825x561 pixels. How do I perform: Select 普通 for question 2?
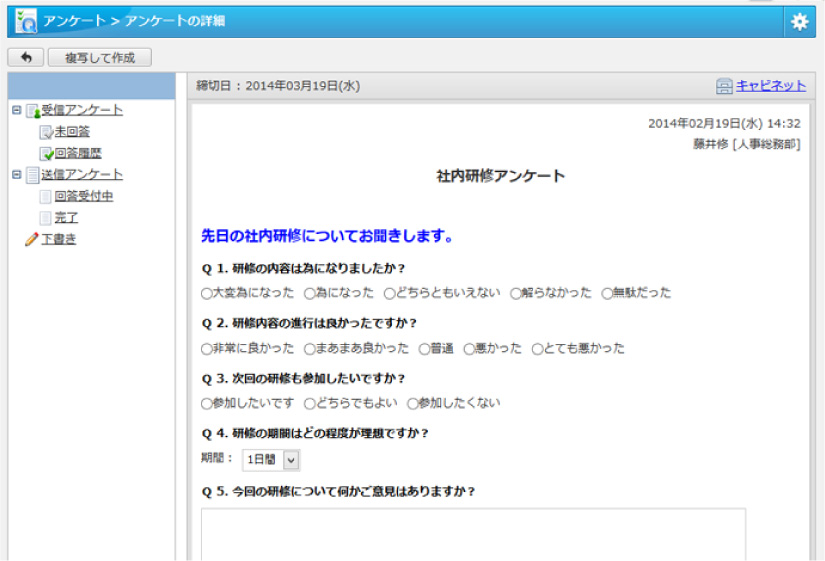coord(425,349)
